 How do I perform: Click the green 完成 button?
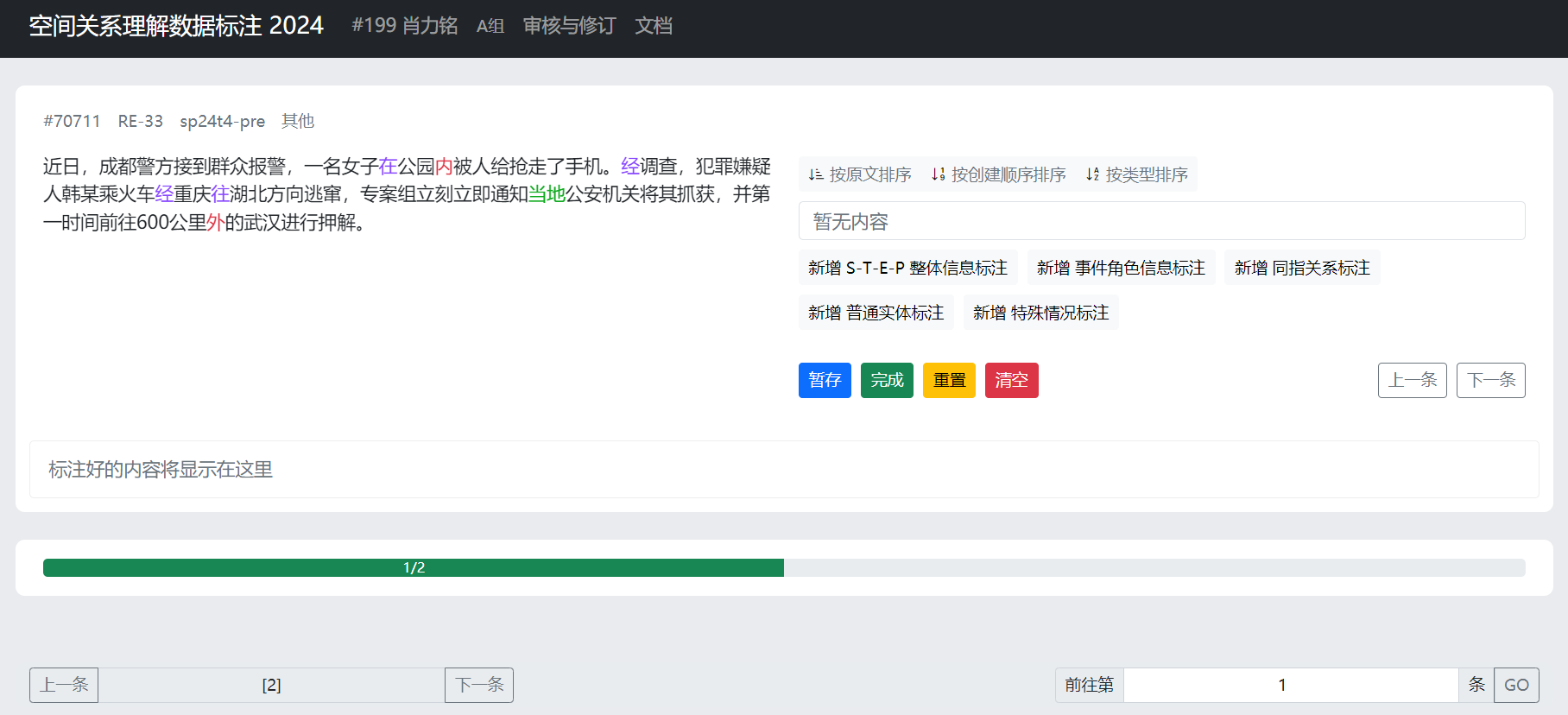tap(887, 380)
